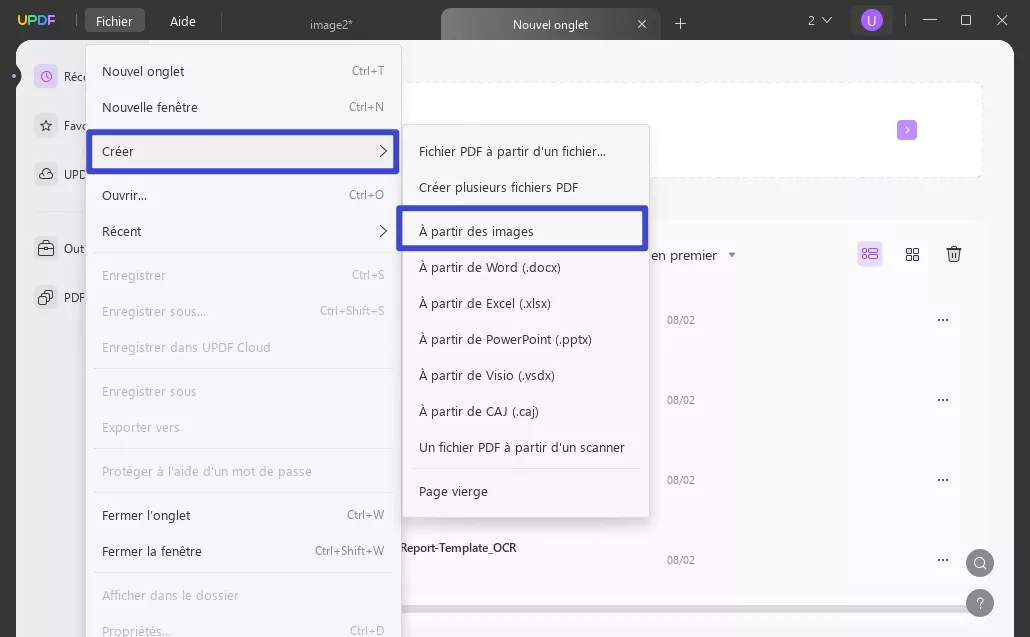The image size is (1030, 637).
Task: Select the Récent section in the sidebar
Action: click(46, 76)
